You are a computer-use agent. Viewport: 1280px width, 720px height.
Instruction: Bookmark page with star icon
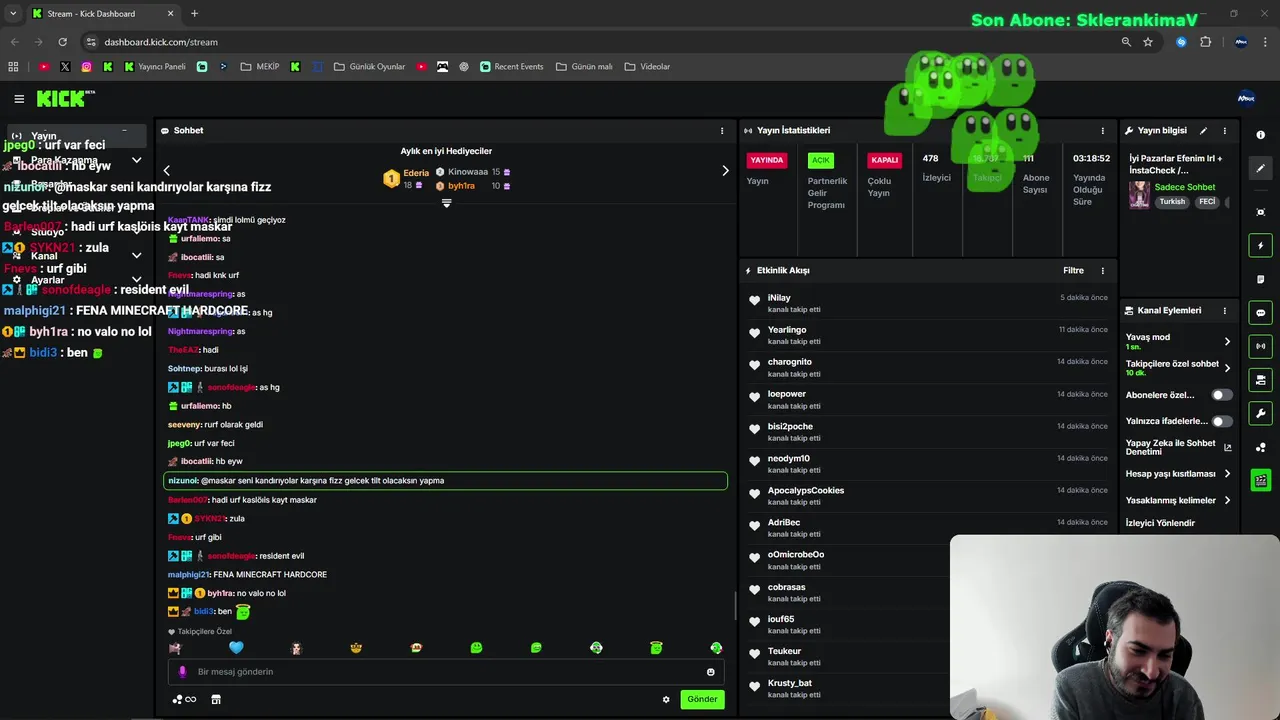click(x=1148, y=42)
